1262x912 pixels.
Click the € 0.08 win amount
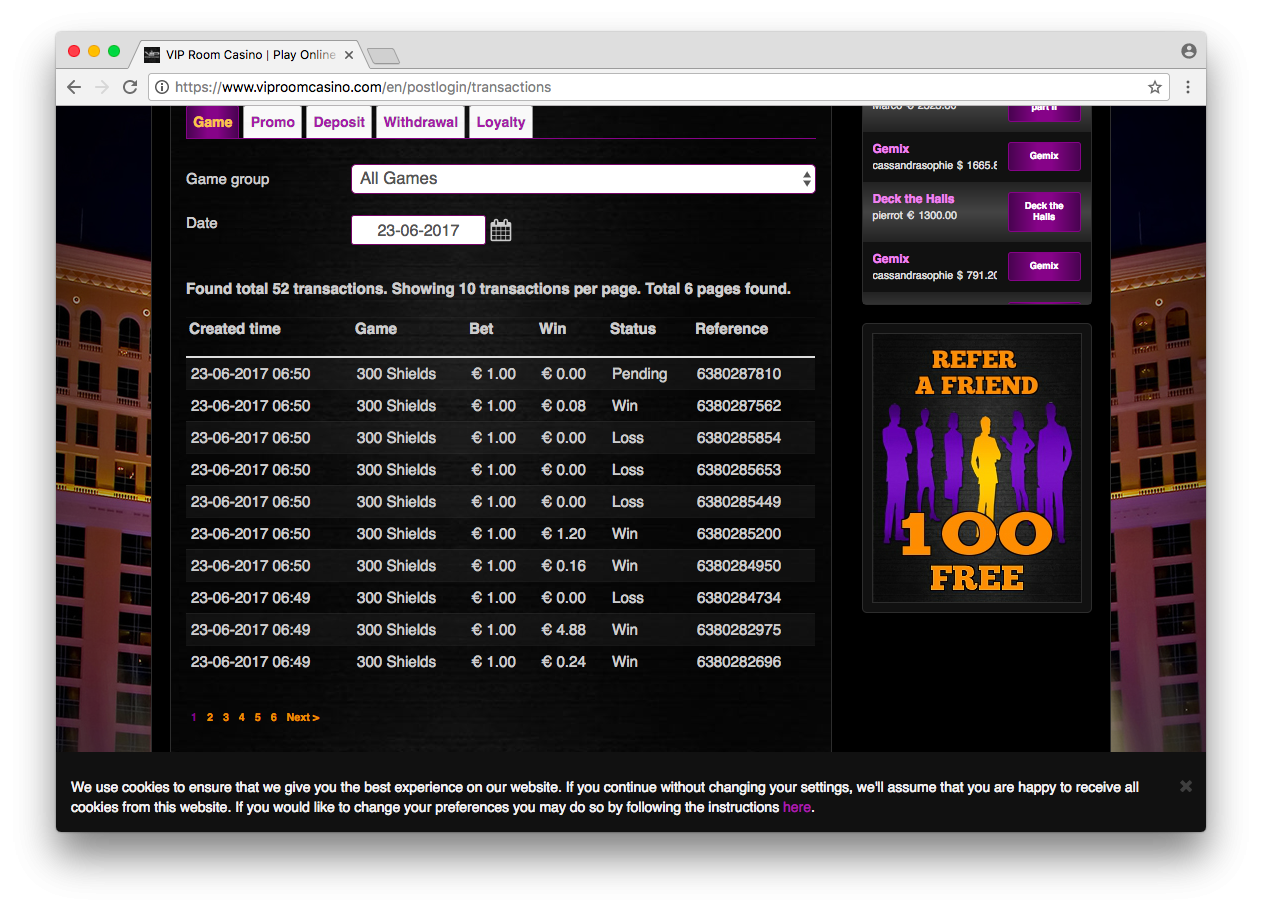(x=564, y=406)
